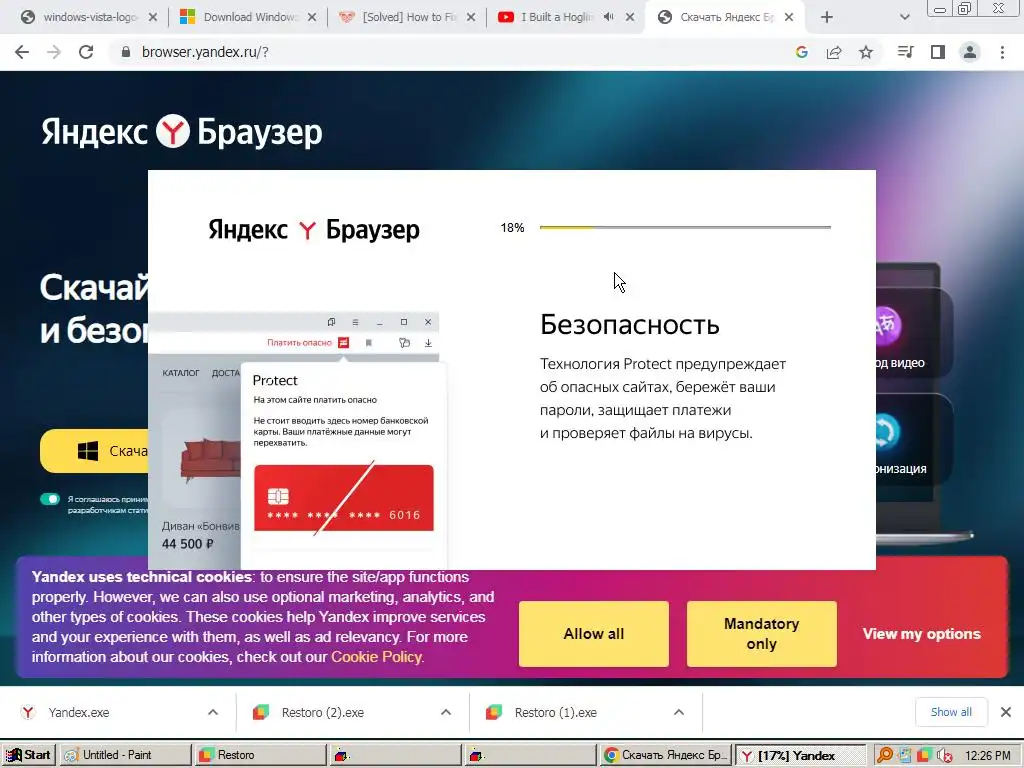Choose Mandatory only cookies
This screenshot has height=768, width=1024.
point(761,633)
